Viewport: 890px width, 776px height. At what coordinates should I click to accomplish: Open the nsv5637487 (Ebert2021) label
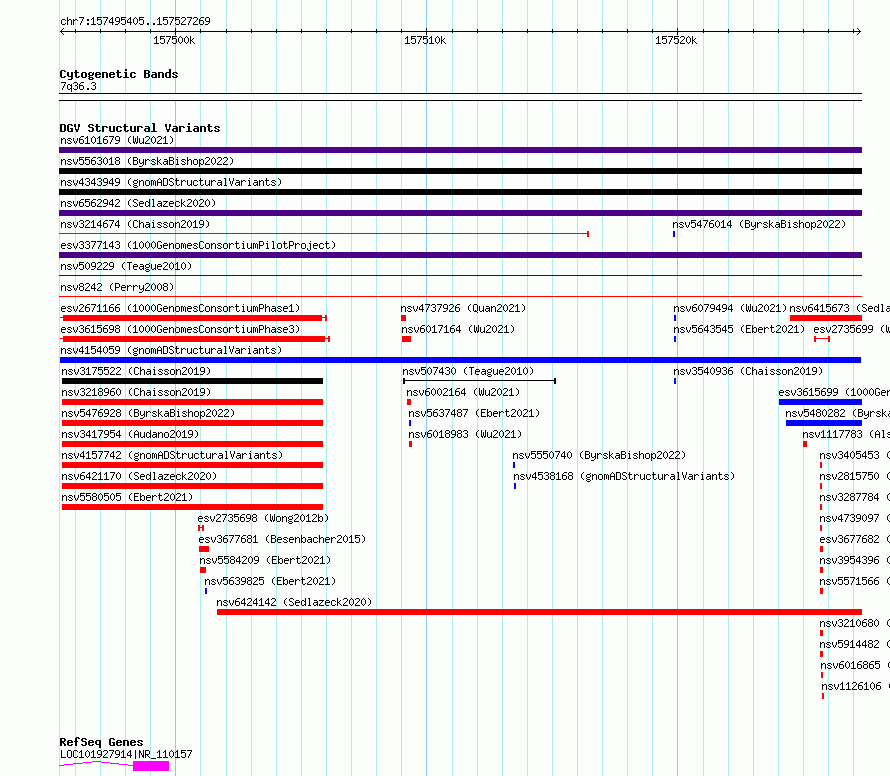(x=474, y=413)
